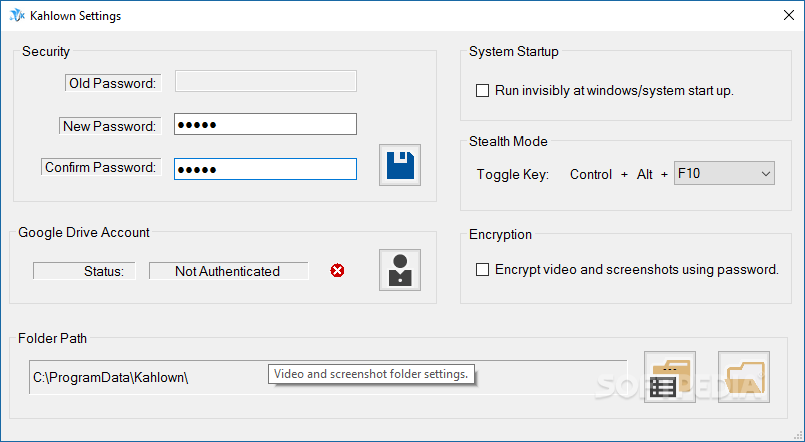
Task: Enable encrypt video and screenshots using password
Action: click(482, 270)
